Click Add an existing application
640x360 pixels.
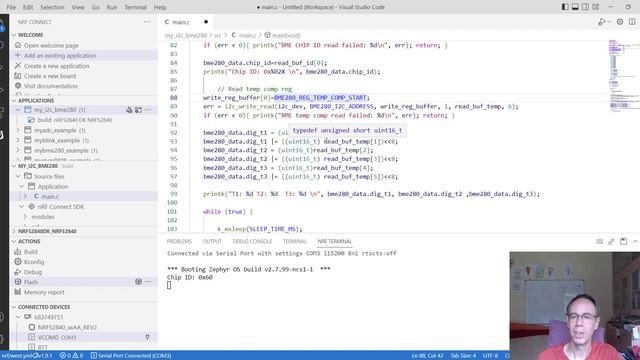click(x=60, y=56)
